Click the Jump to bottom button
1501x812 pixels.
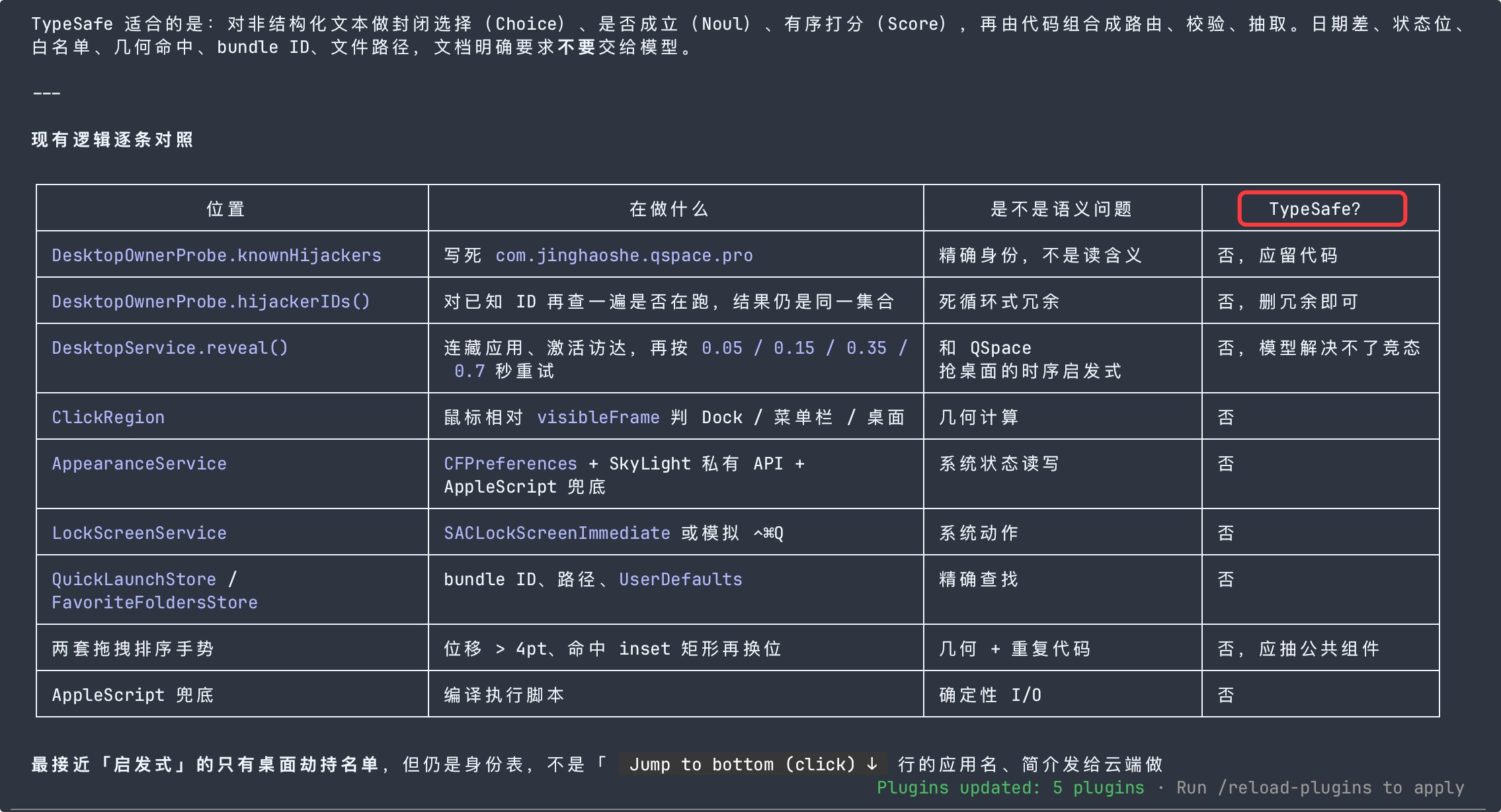753,764
